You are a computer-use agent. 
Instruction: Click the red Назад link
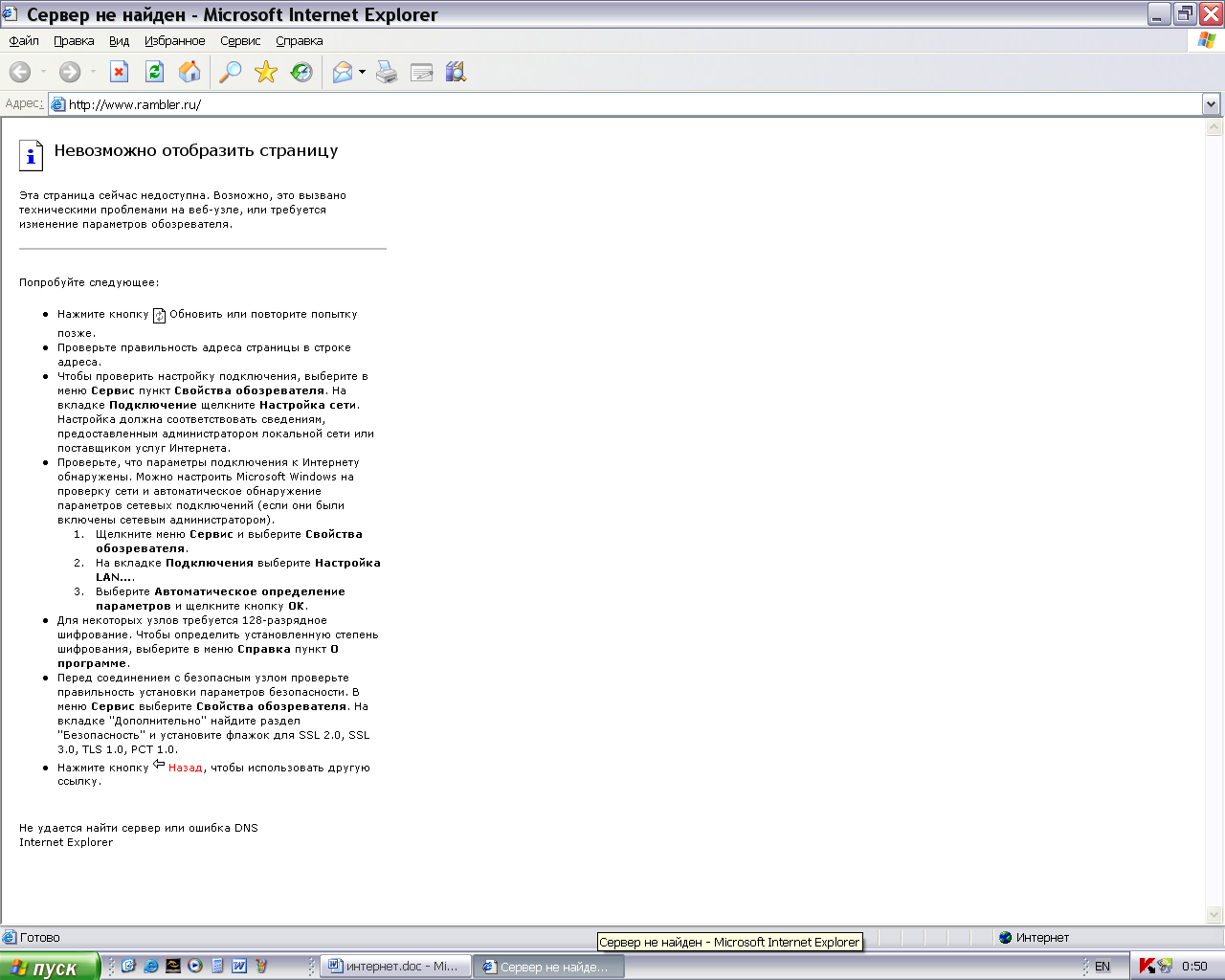[x=186, y=768]
